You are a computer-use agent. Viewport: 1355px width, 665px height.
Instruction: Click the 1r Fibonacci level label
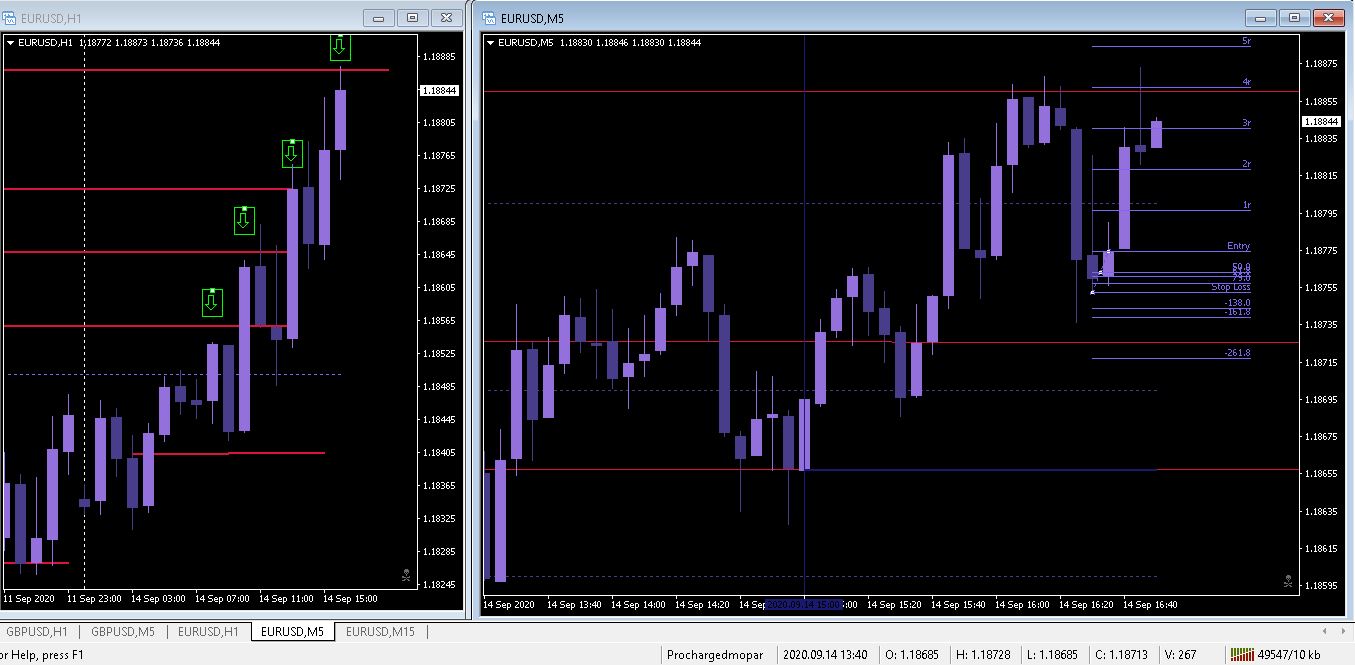pyautogui.click(x=1246, y=205)
